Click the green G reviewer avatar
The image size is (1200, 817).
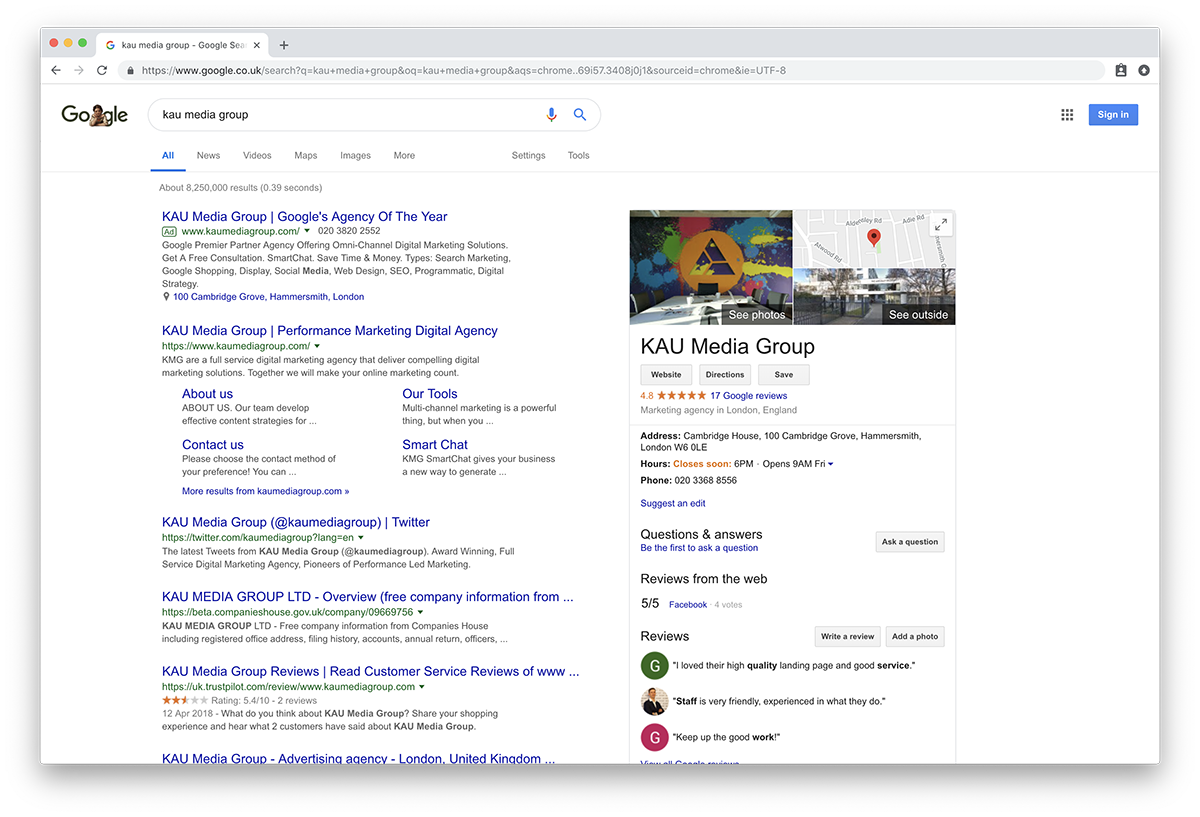click(x=654, y=665)
